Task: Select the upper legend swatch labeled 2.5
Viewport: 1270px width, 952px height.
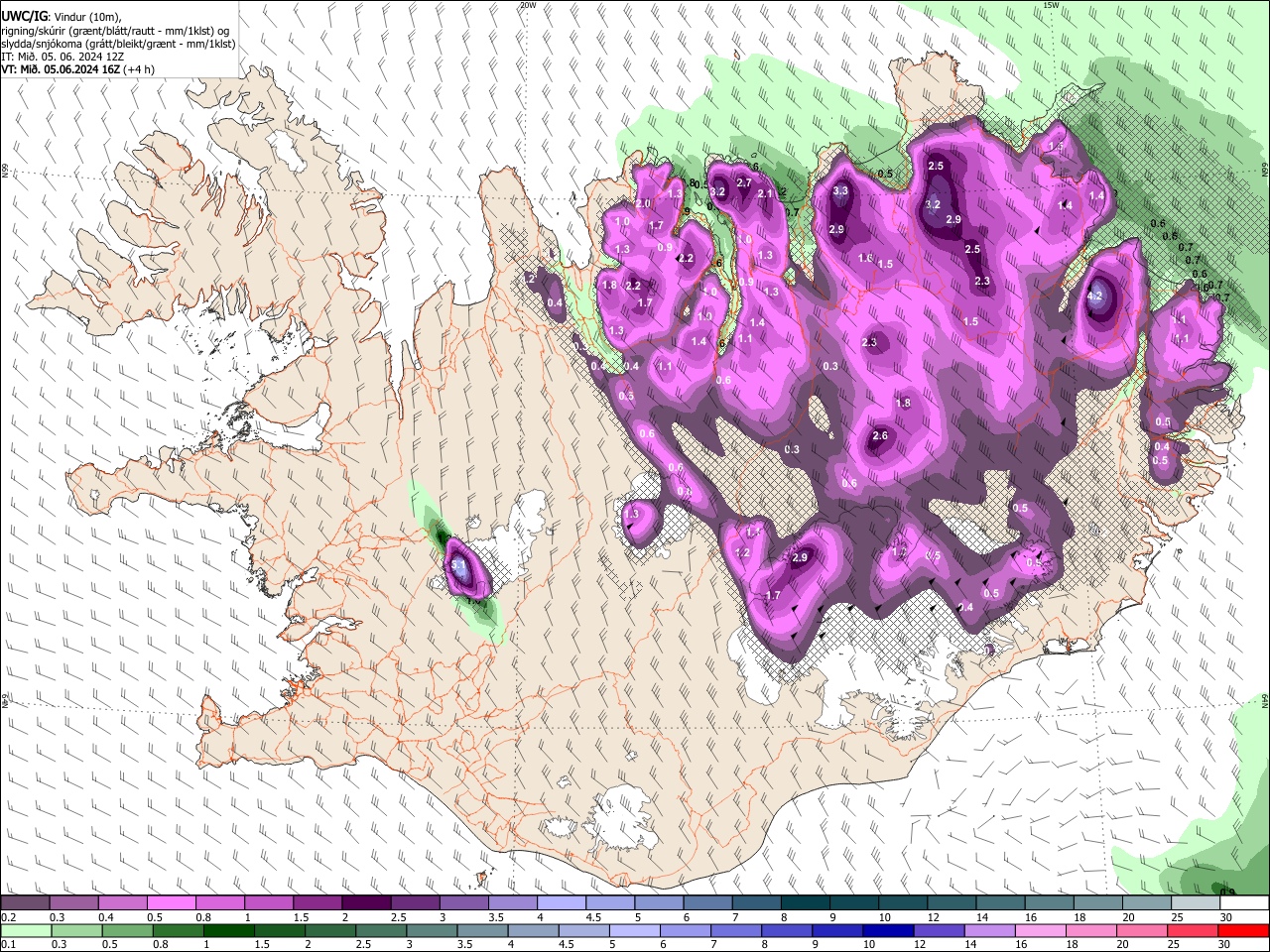Action: (x=415, y=902)
